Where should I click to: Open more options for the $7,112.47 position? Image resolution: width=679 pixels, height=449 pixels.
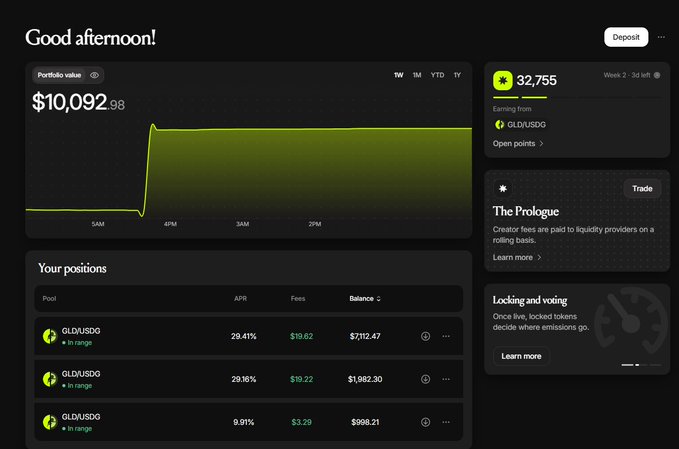(446, 336)
